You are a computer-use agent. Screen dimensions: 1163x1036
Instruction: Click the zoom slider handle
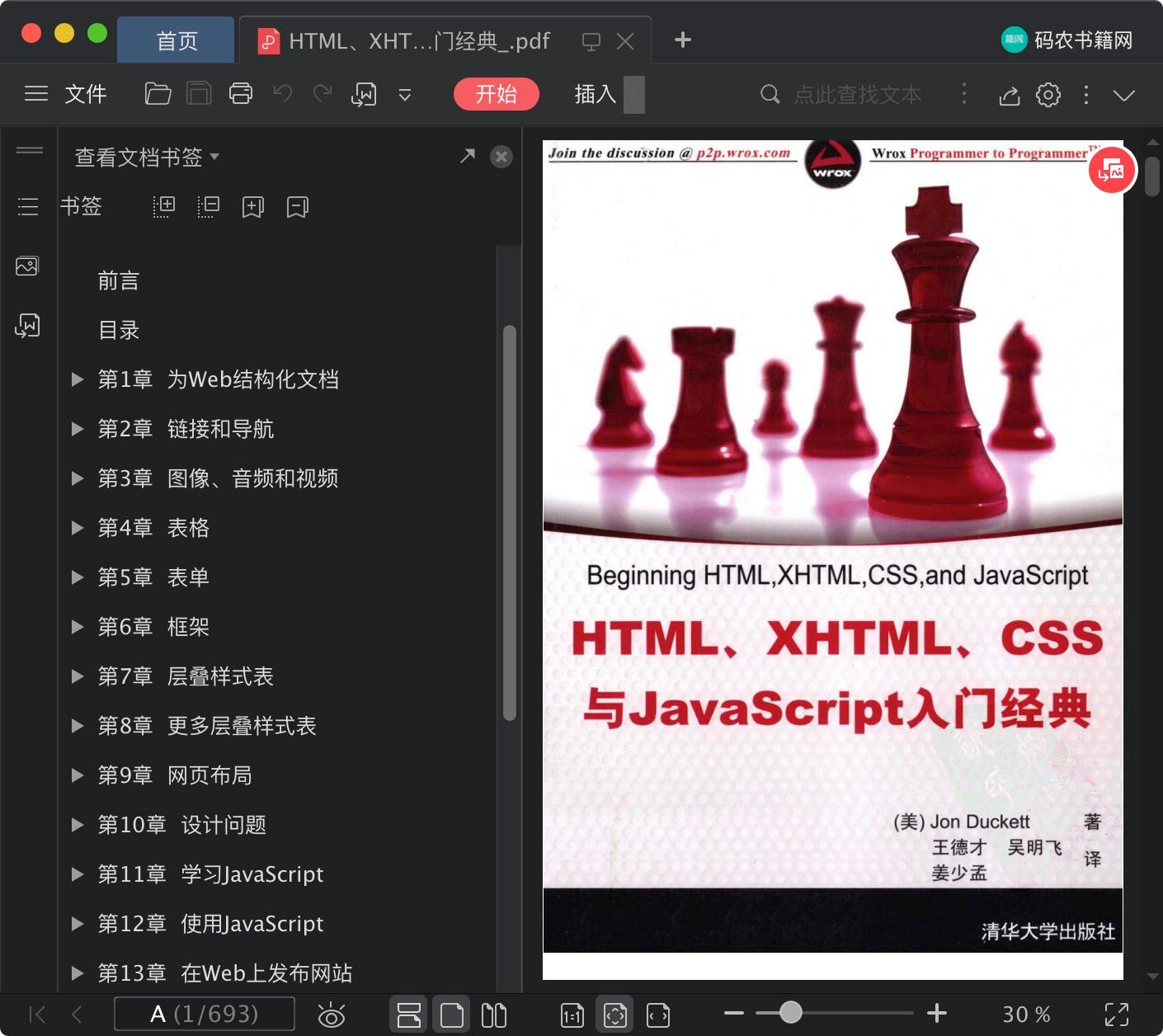coord(790,1012)
